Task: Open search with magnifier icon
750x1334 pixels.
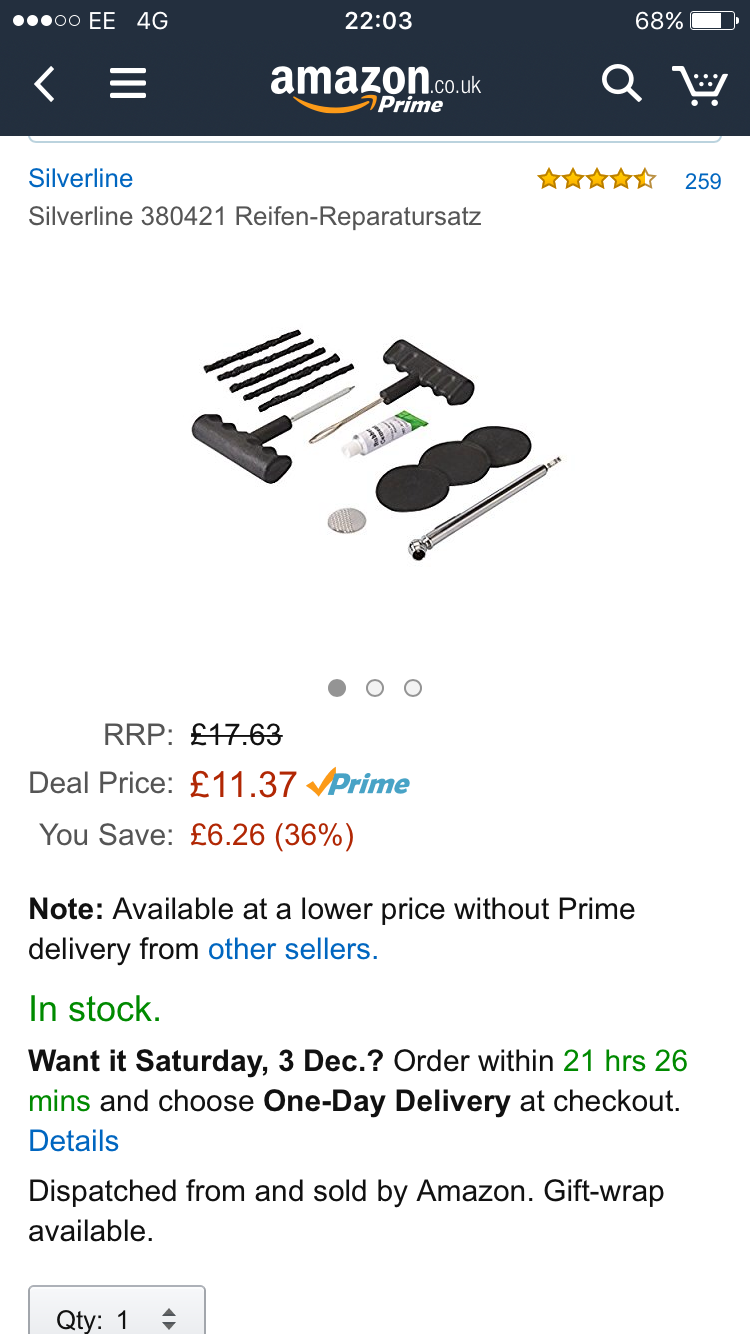Action: (621, 84)
